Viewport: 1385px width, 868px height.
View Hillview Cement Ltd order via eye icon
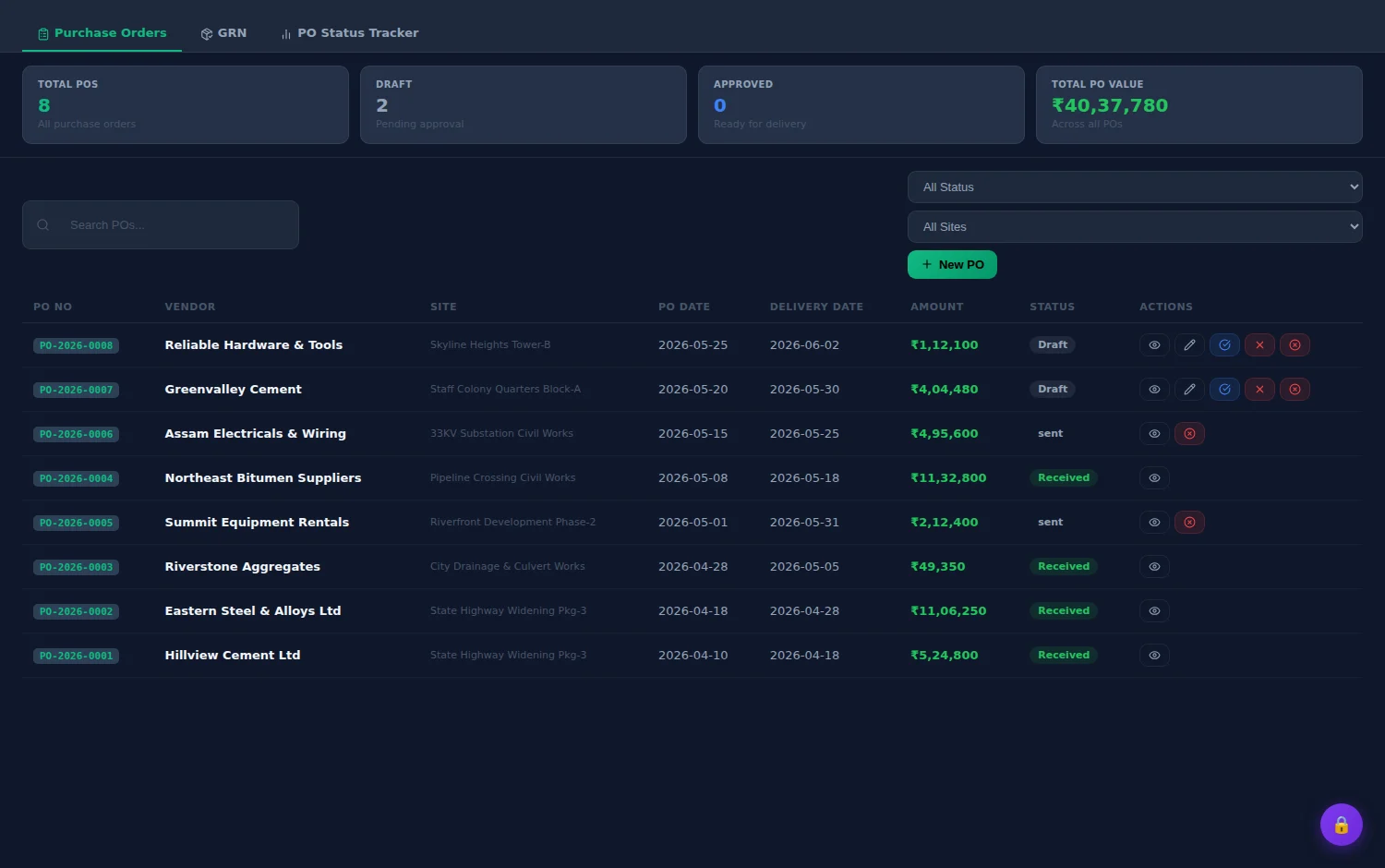1154,655
